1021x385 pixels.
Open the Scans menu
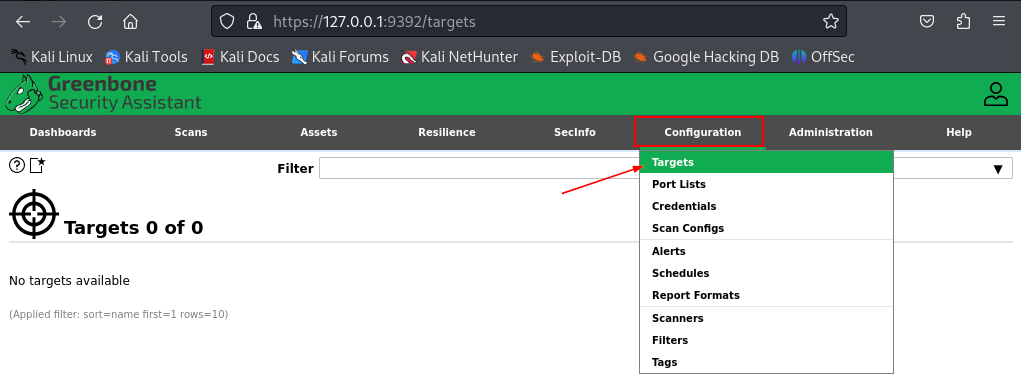[191, 132]
